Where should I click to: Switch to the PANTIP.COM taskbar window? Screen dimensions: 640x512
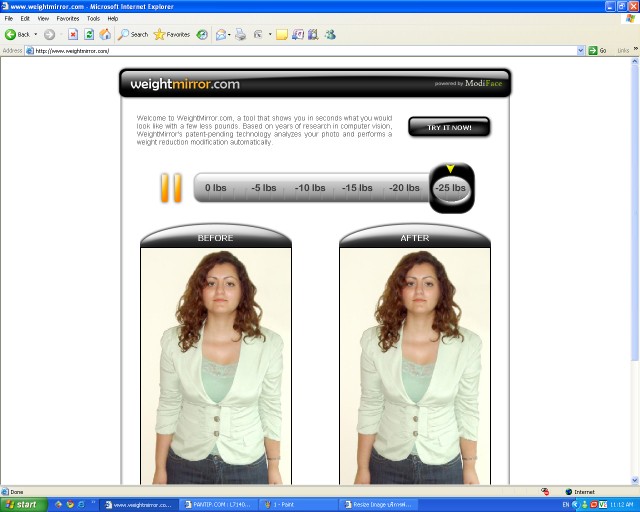pos(219,505)
